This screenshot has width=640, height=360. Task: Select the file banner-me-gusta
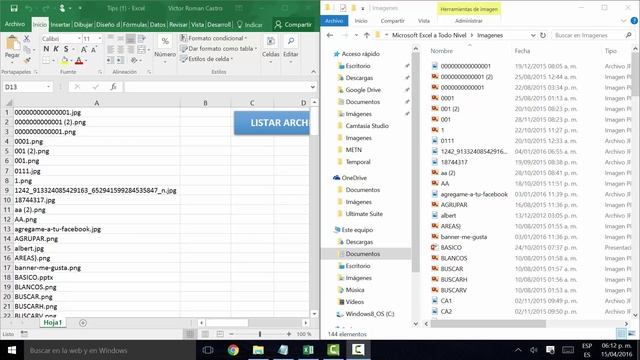point(464,237)
